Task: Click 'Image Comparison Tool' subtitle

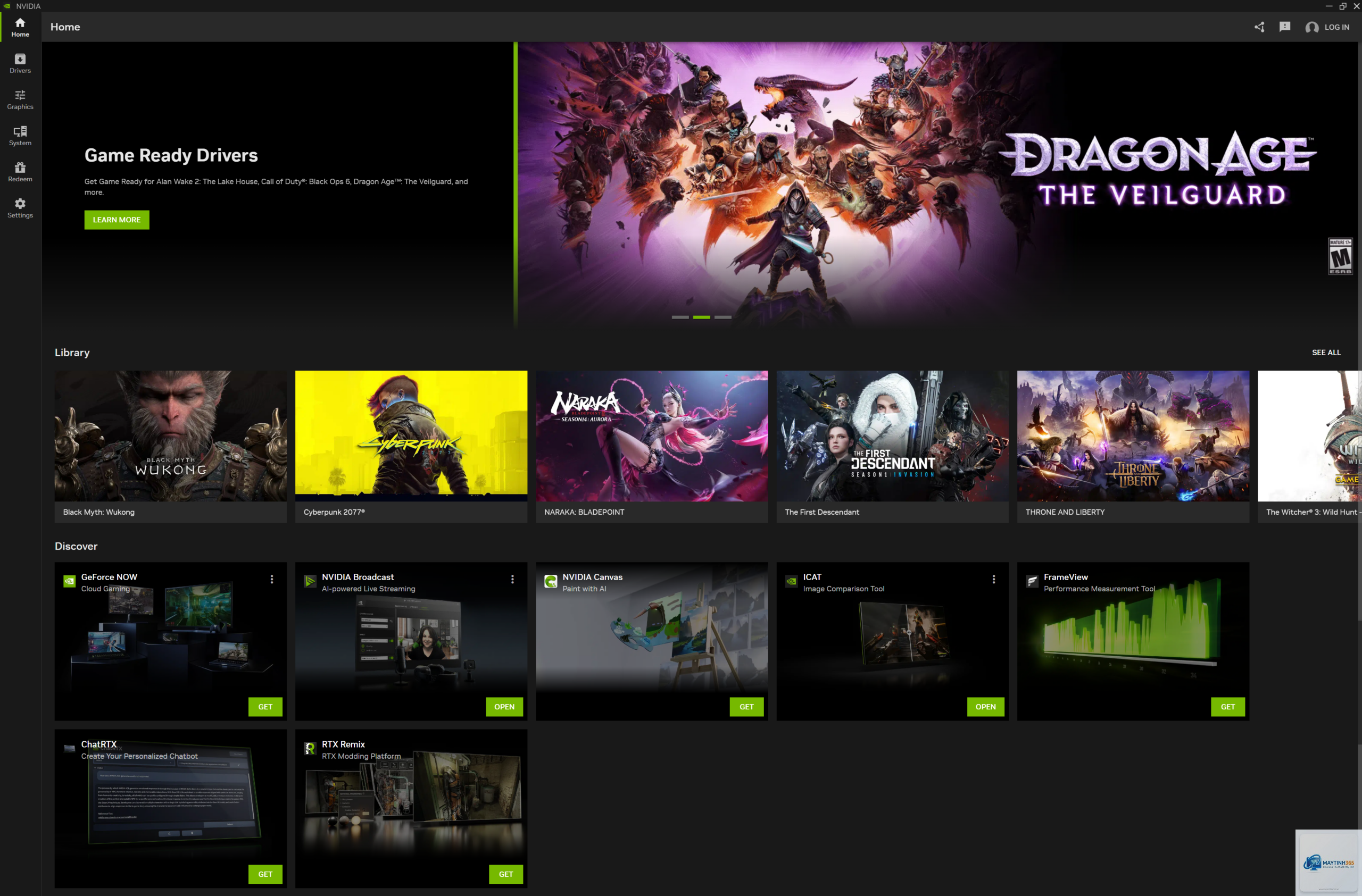Action: click(x=843, y=589)
